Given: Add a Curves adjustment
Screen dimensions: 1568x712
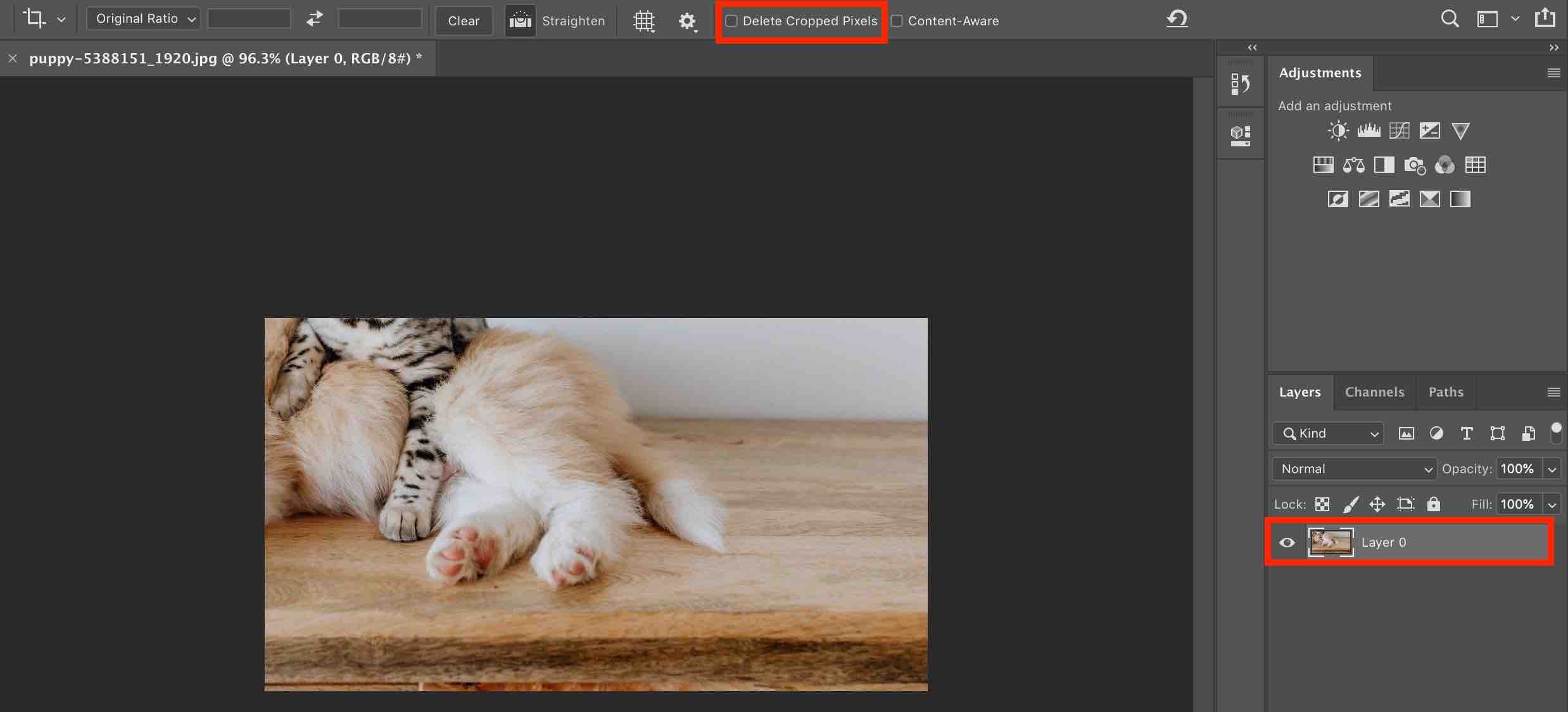Looking at the screenshot, I should (x=1399, y=131).
